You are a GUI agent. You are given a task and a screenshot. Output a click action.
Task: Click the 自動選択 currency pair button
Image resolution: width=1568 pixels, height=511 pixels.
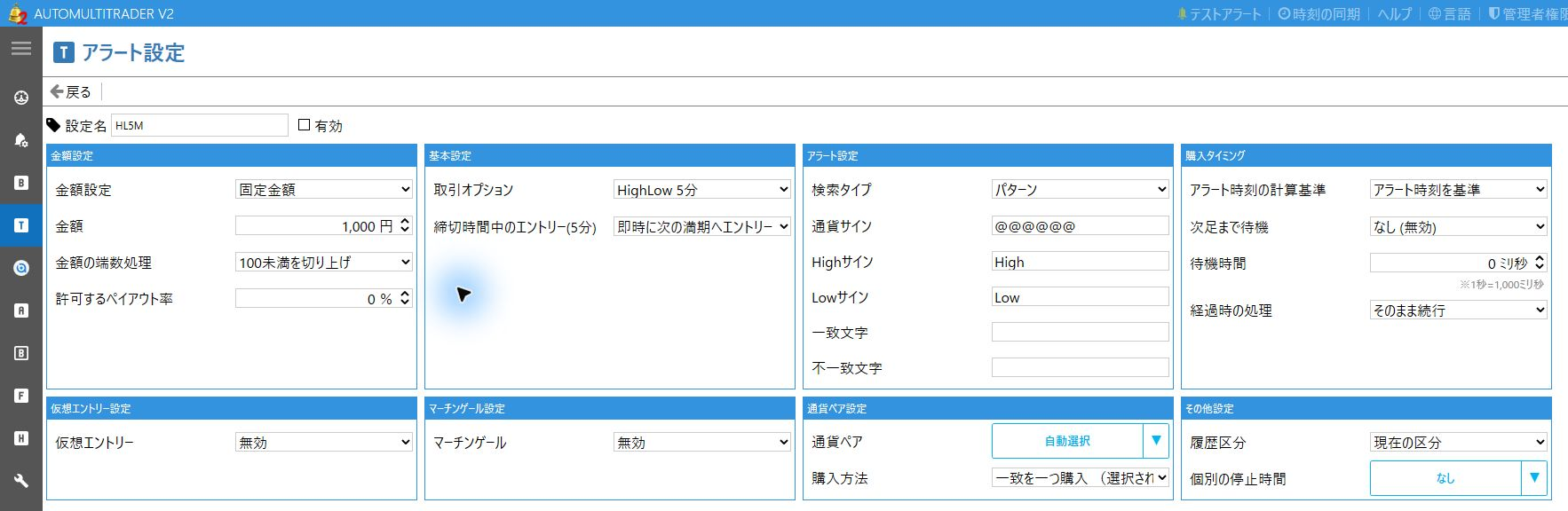pos(1067,441)
